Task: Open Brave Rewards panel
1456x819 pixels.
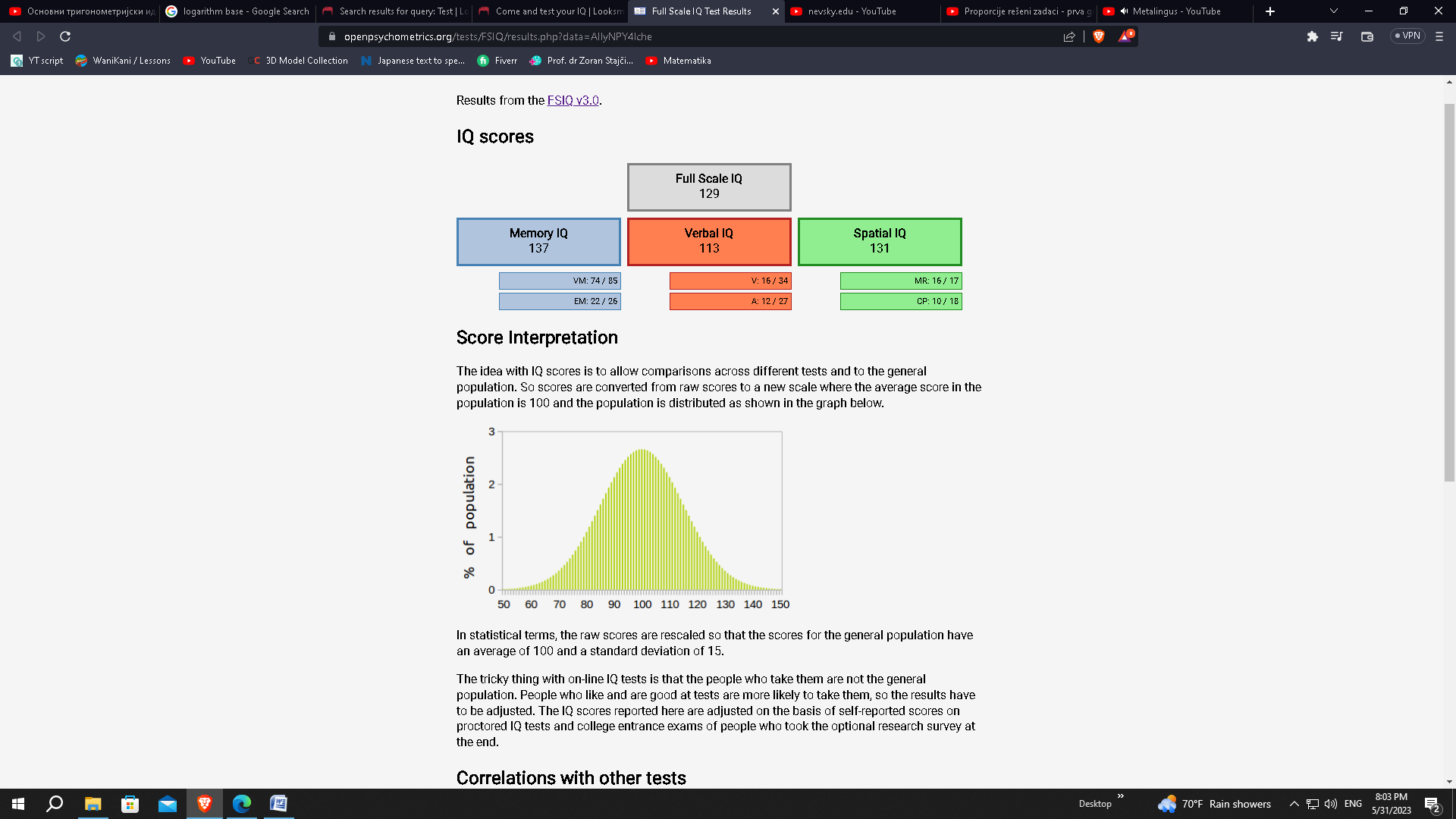Action: point(1125,36)
